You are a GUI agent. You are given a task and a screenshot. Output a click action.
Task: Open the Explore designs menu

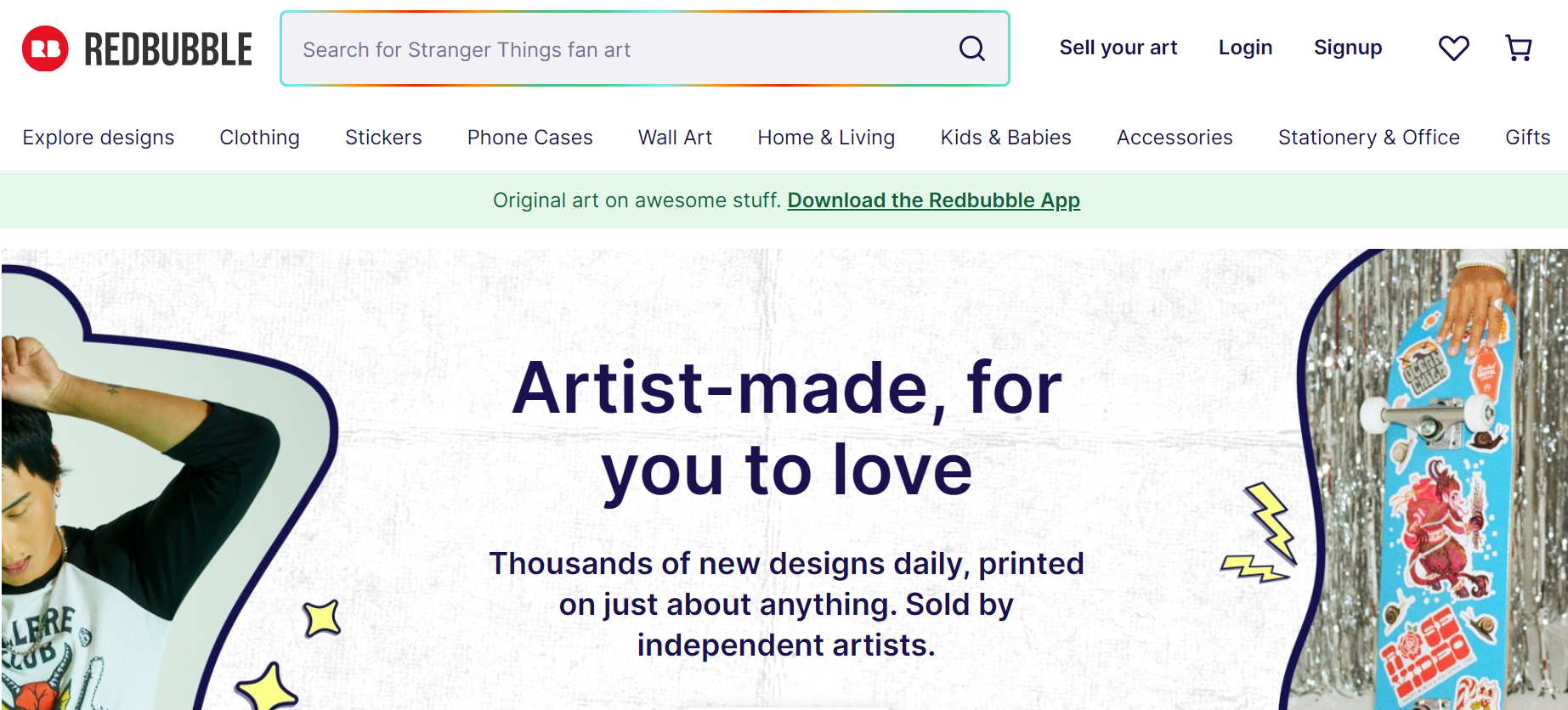pos(99,138)
